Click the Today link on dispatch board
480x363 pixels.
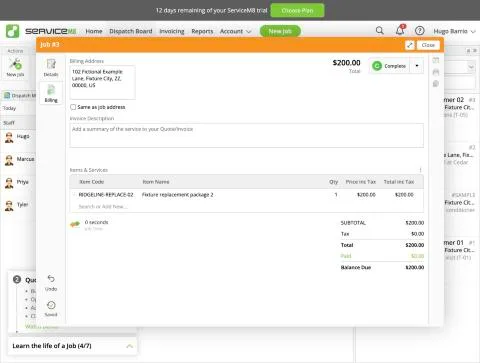[9, 108]
